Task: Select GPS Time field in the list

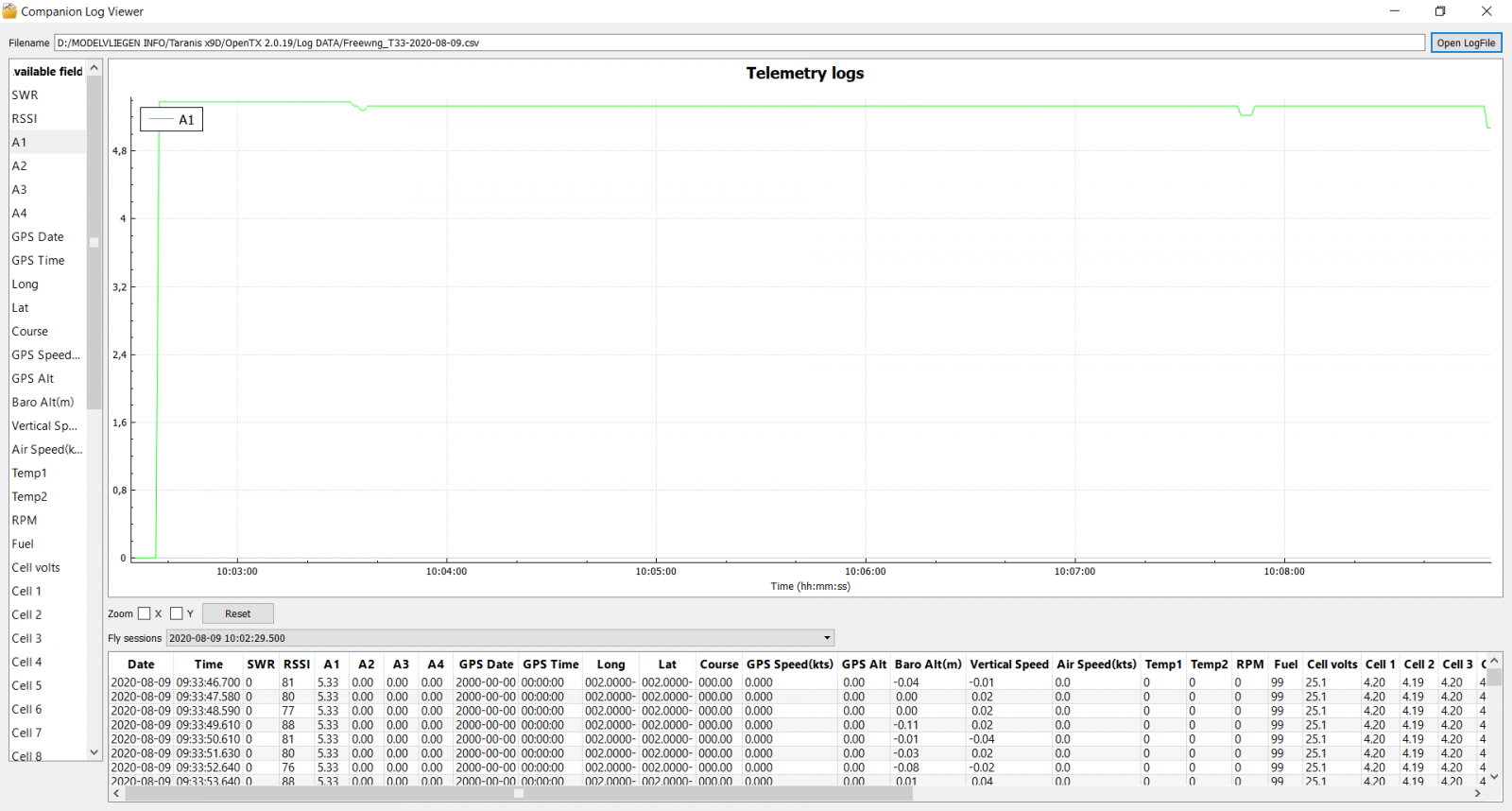Action: (48, 260)
